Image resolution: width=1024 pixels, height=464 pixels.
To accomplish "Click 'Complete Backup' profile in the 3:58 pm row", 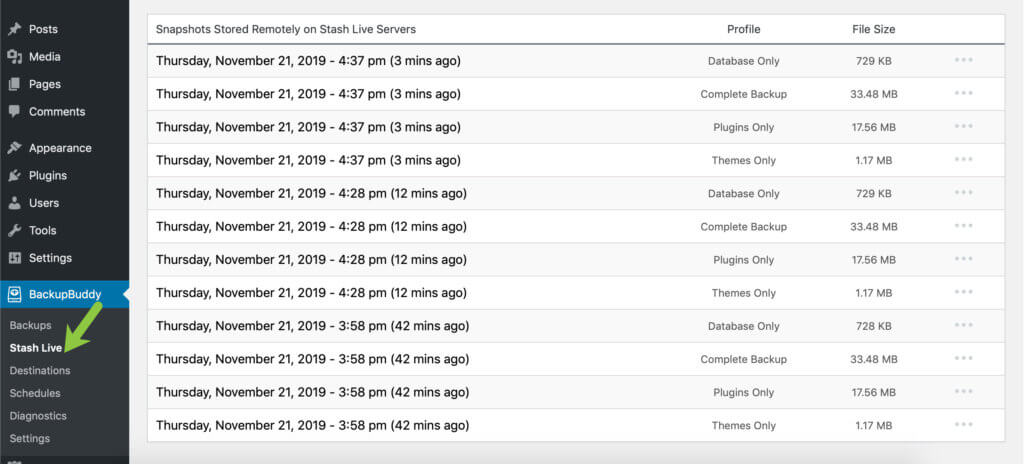I will pos(744,359).
